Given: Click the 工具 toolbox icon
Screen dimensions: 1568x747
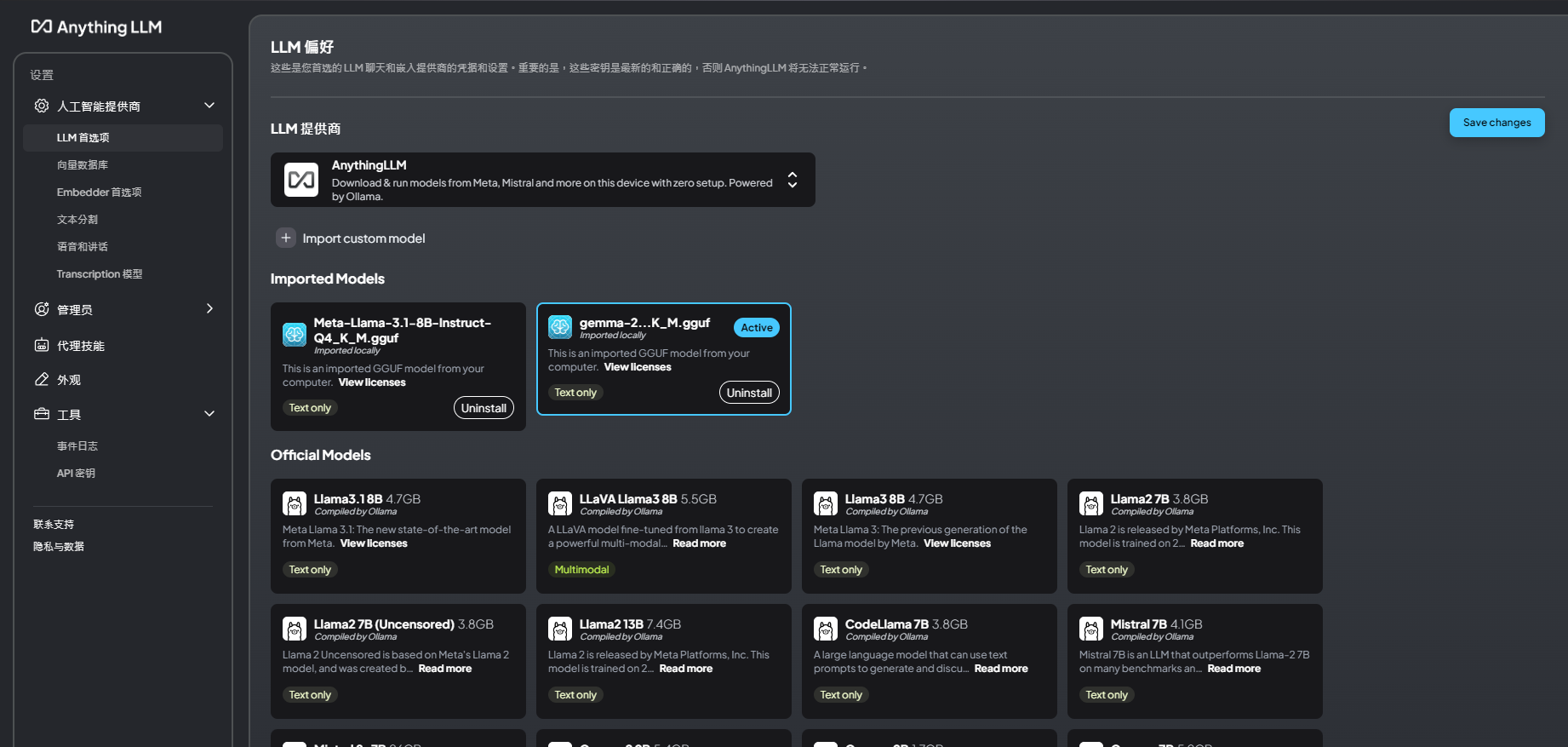Looking at the screenshot, I should [41, 414].
